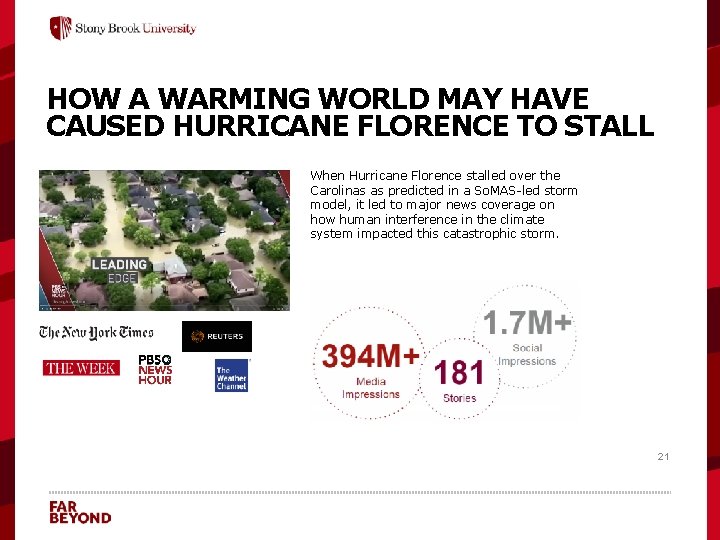Image resolution: width=720 pixels, height=540 pixels.
Task: Click the 1.7M+ figure
Action: point(528,322)
